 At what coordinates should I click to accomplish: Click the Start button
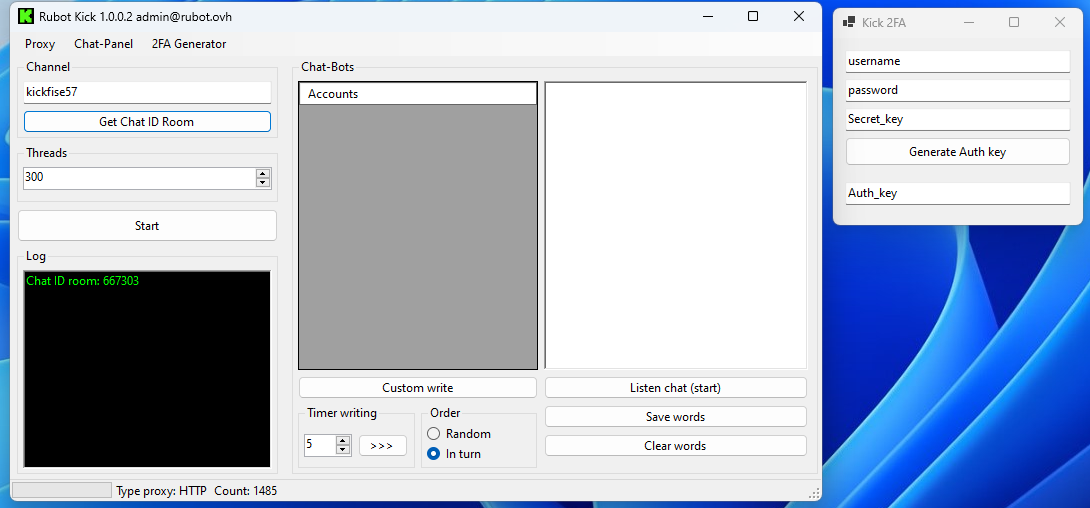coord(147,226)
